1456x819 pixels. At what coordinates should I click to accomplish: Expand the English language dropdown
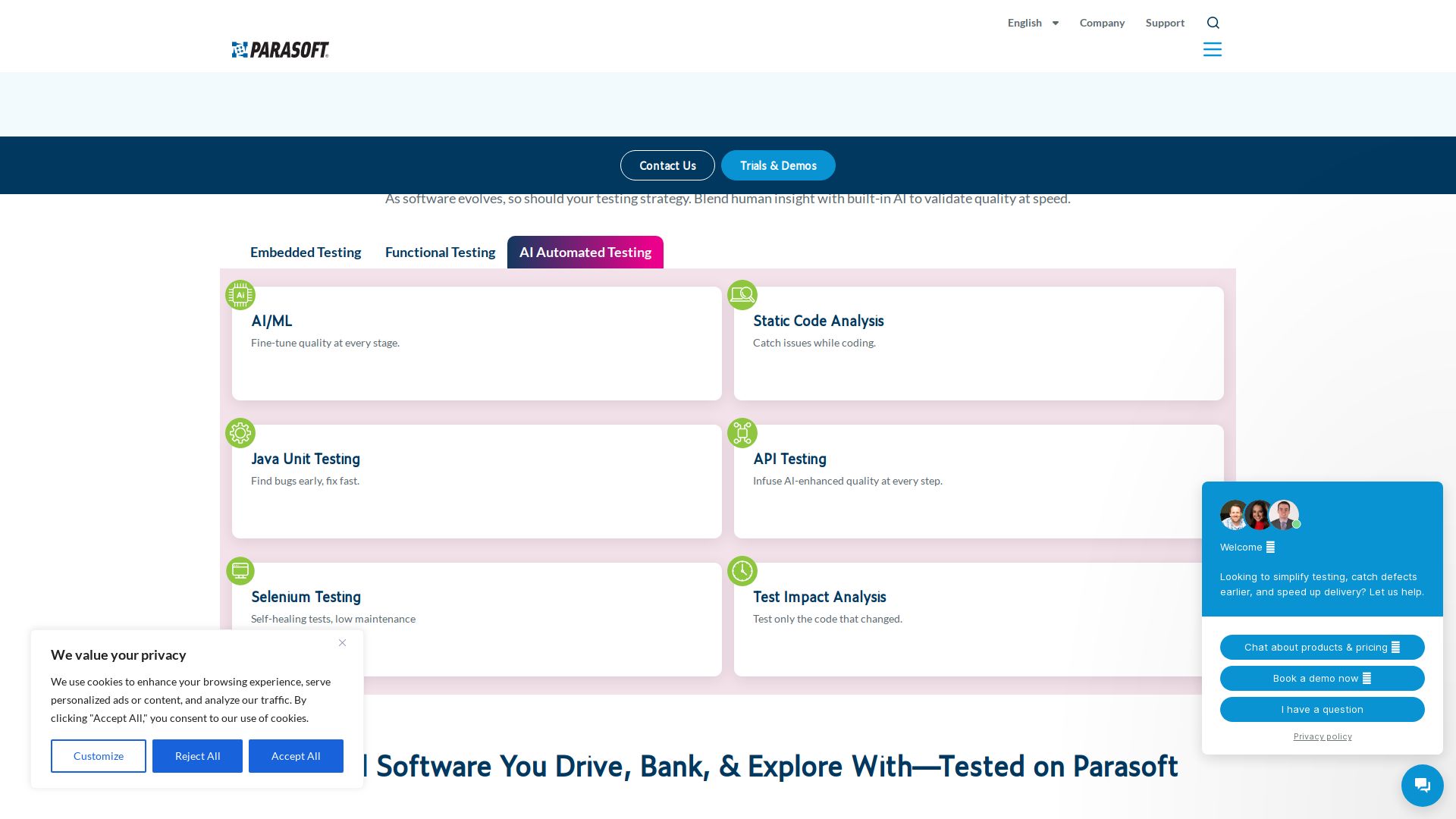click(x=1033, y=23)
